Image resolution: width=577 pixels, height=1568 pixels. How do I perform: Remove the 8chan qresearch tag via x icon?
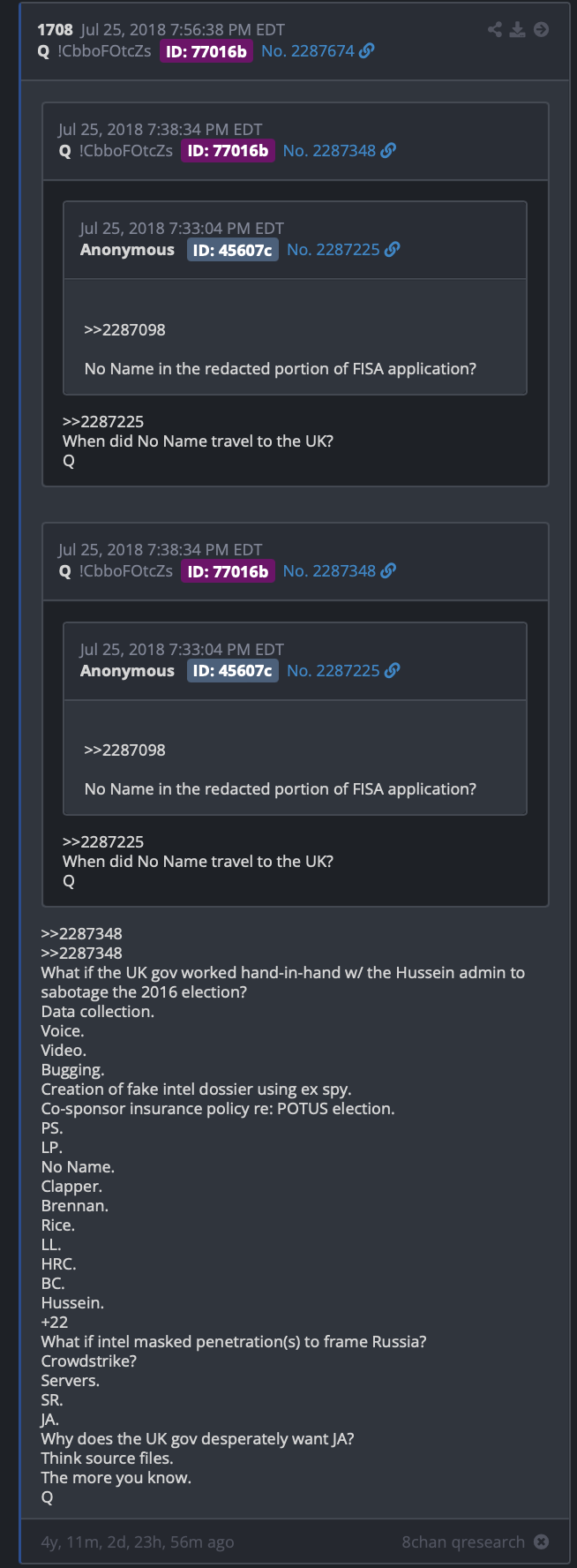coord(542,1542)
